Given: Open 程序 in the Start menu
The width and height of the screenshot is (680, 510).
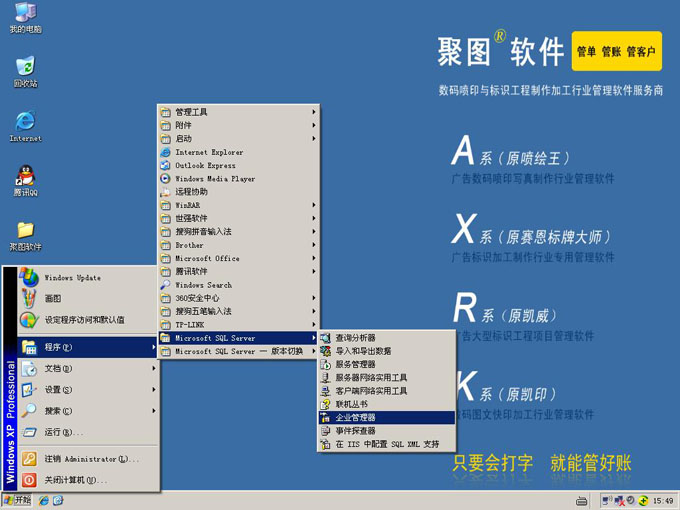Looking at the screenshot, I should 88,347.
